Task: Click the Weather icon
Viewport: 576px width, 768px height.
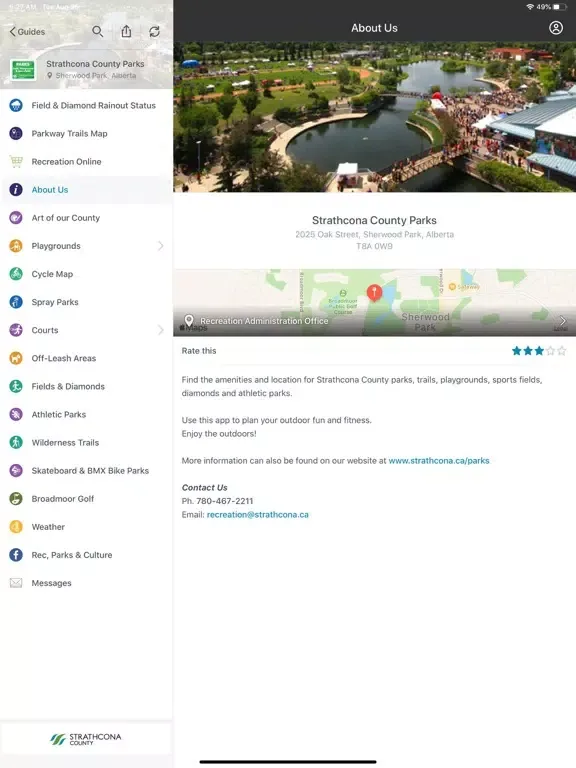Action: tap(16, 527)
